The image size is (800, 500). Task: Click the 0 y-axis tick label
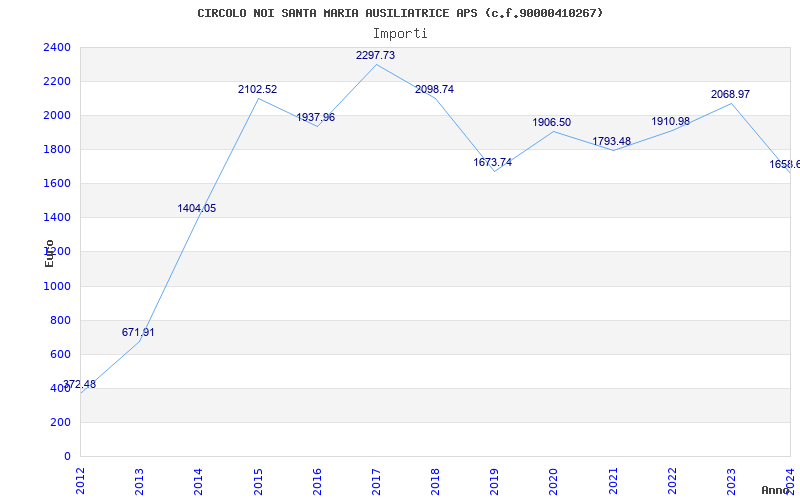tap(67, 457)
